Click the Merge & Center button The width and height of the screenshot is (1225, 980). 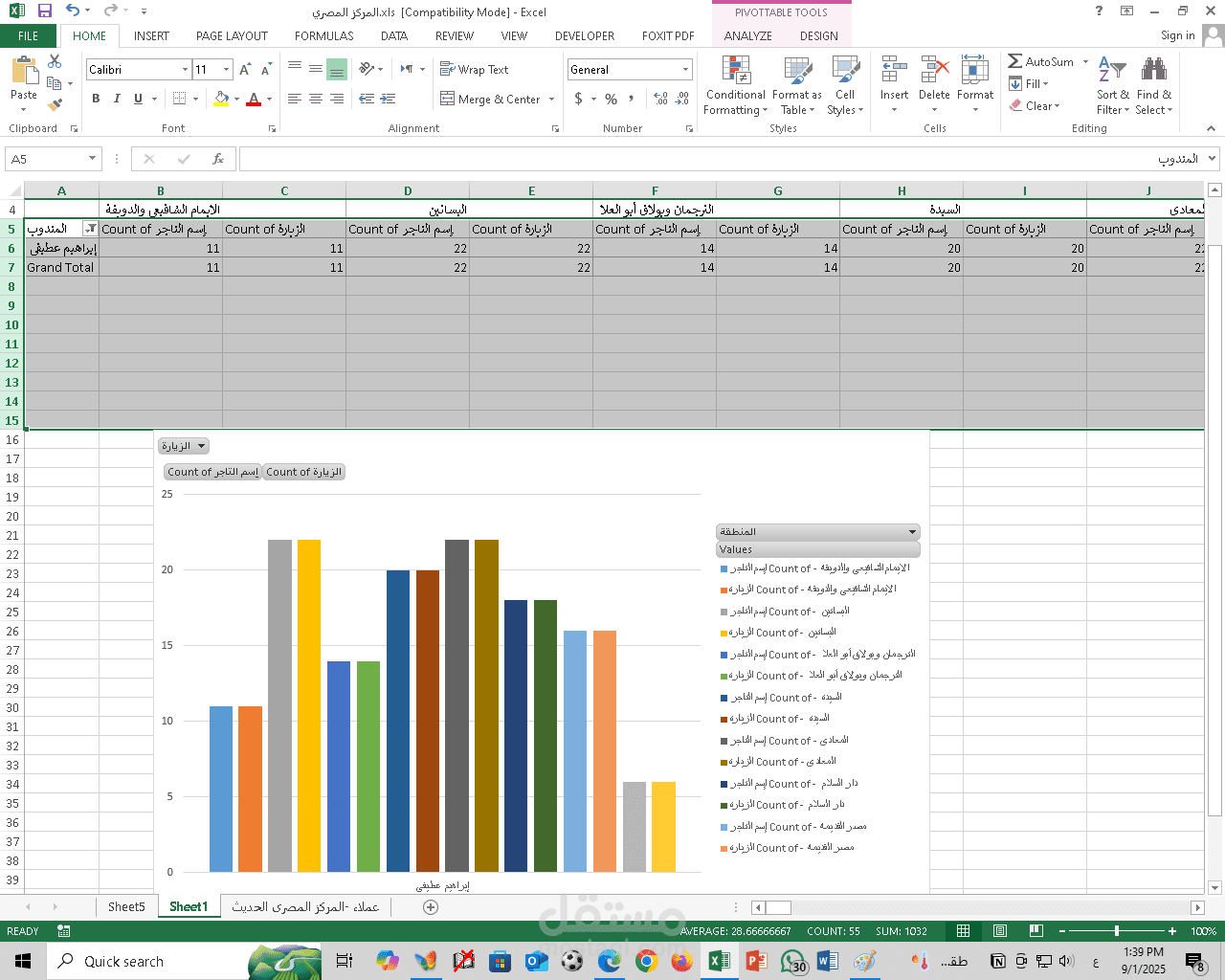(491, 99)
